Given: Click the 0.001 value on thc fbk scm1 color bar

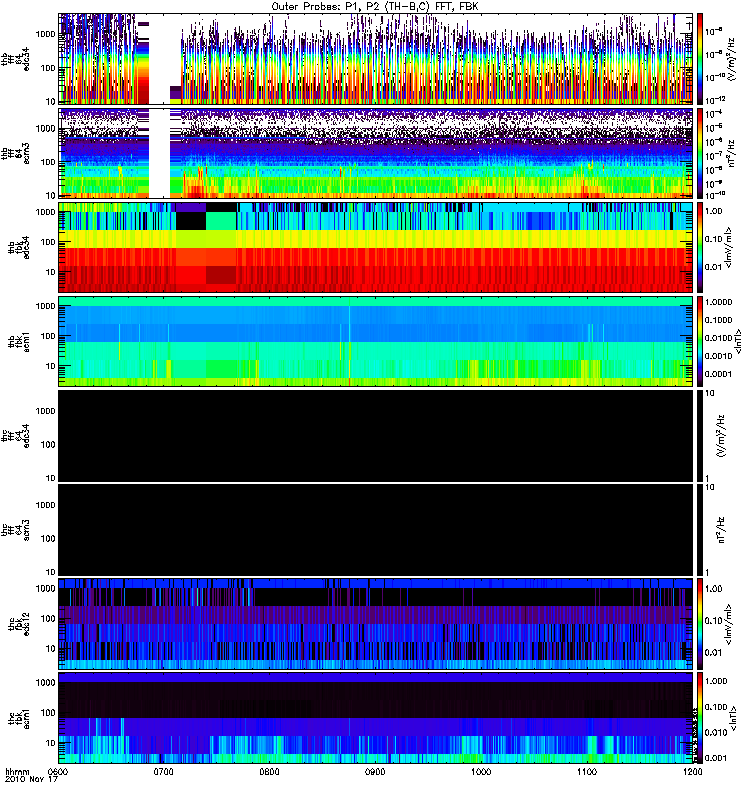Looking at the screenshot, I should click(x=716, y=758).
